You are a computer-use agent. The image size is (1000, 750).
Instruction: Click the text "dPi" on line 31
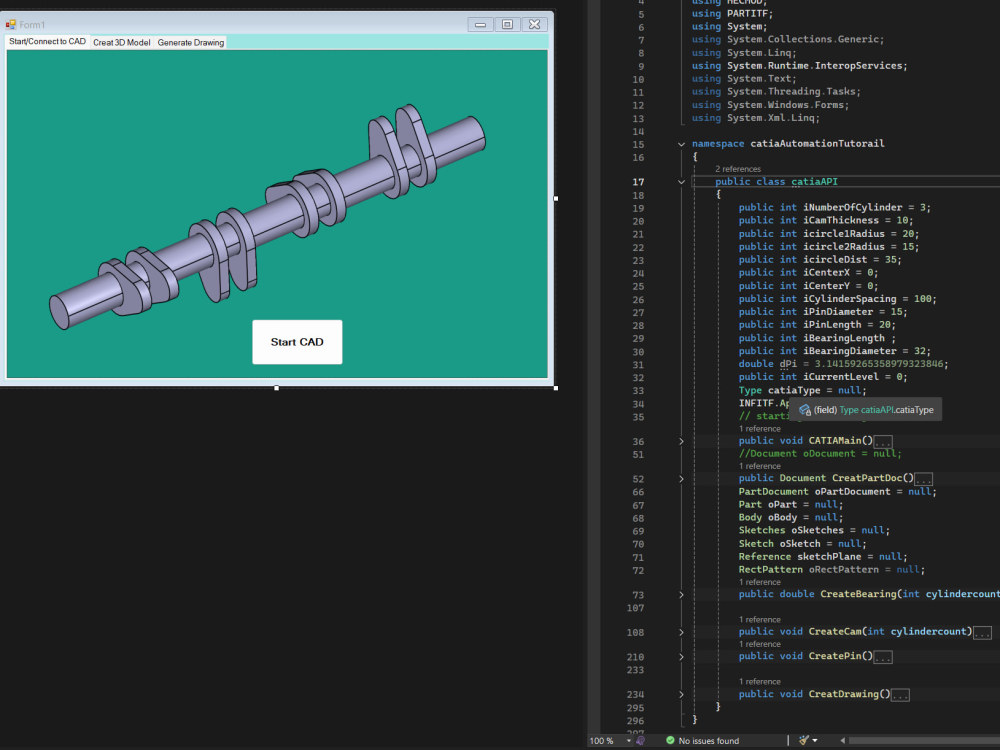pos(788,364)
